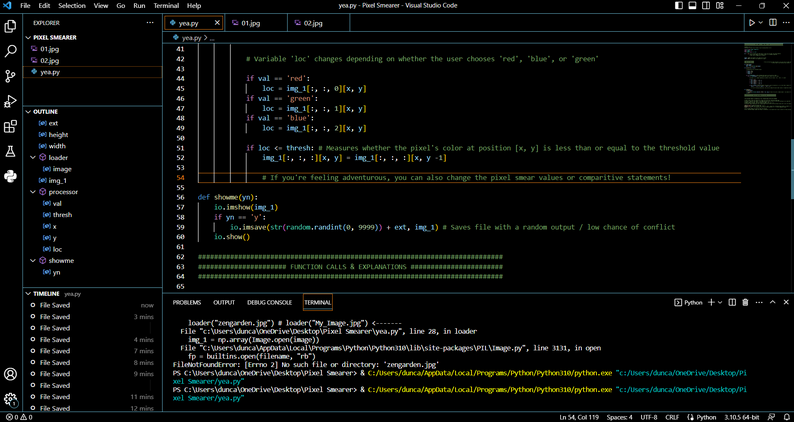This screenshot has width=794, height=422.
Task: Toggle the bottom panel layout
Action: tap(692, 6)
